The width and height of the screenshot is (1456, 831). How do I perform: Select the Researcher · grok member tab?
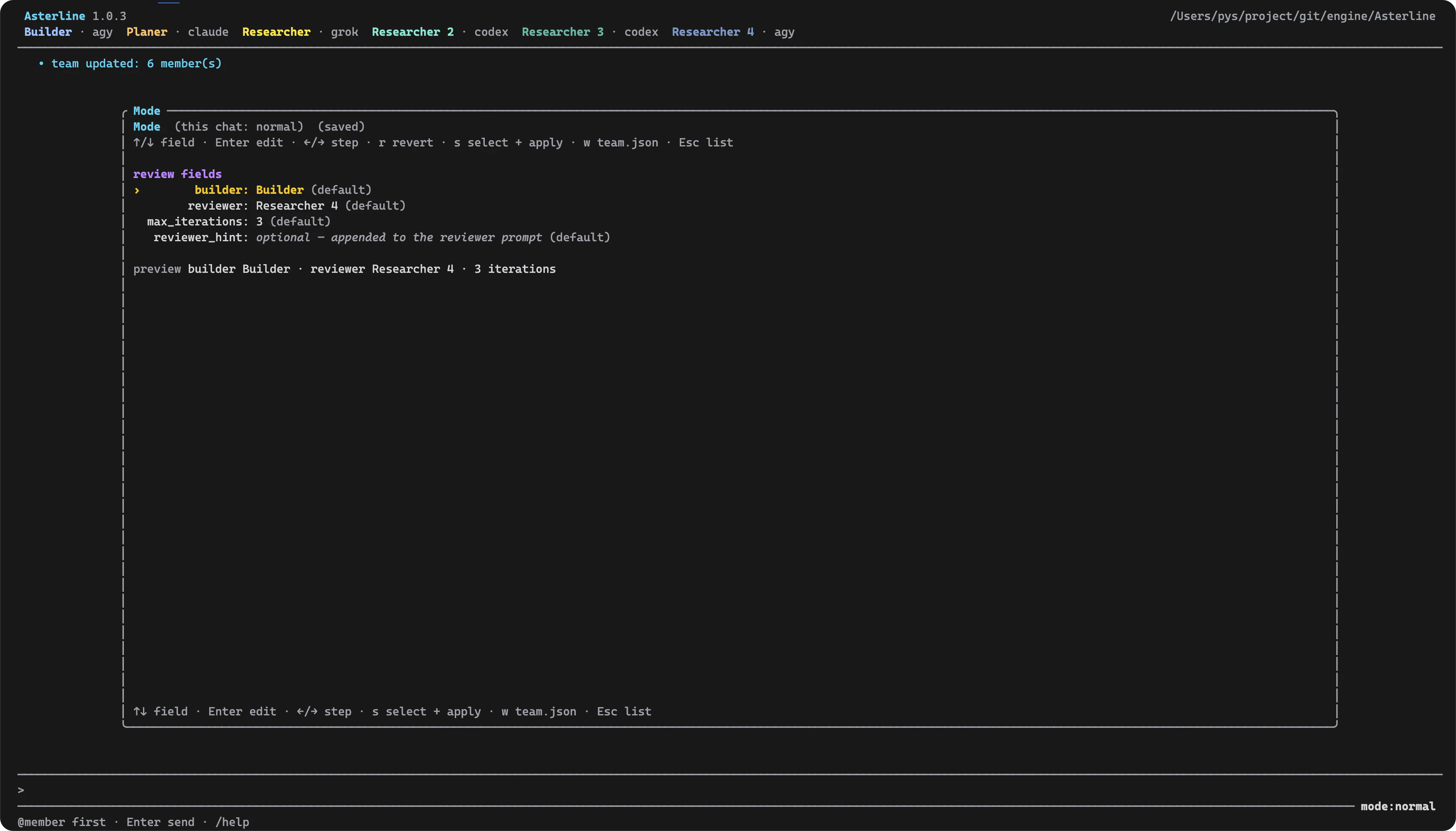click(x=300, y=32)
